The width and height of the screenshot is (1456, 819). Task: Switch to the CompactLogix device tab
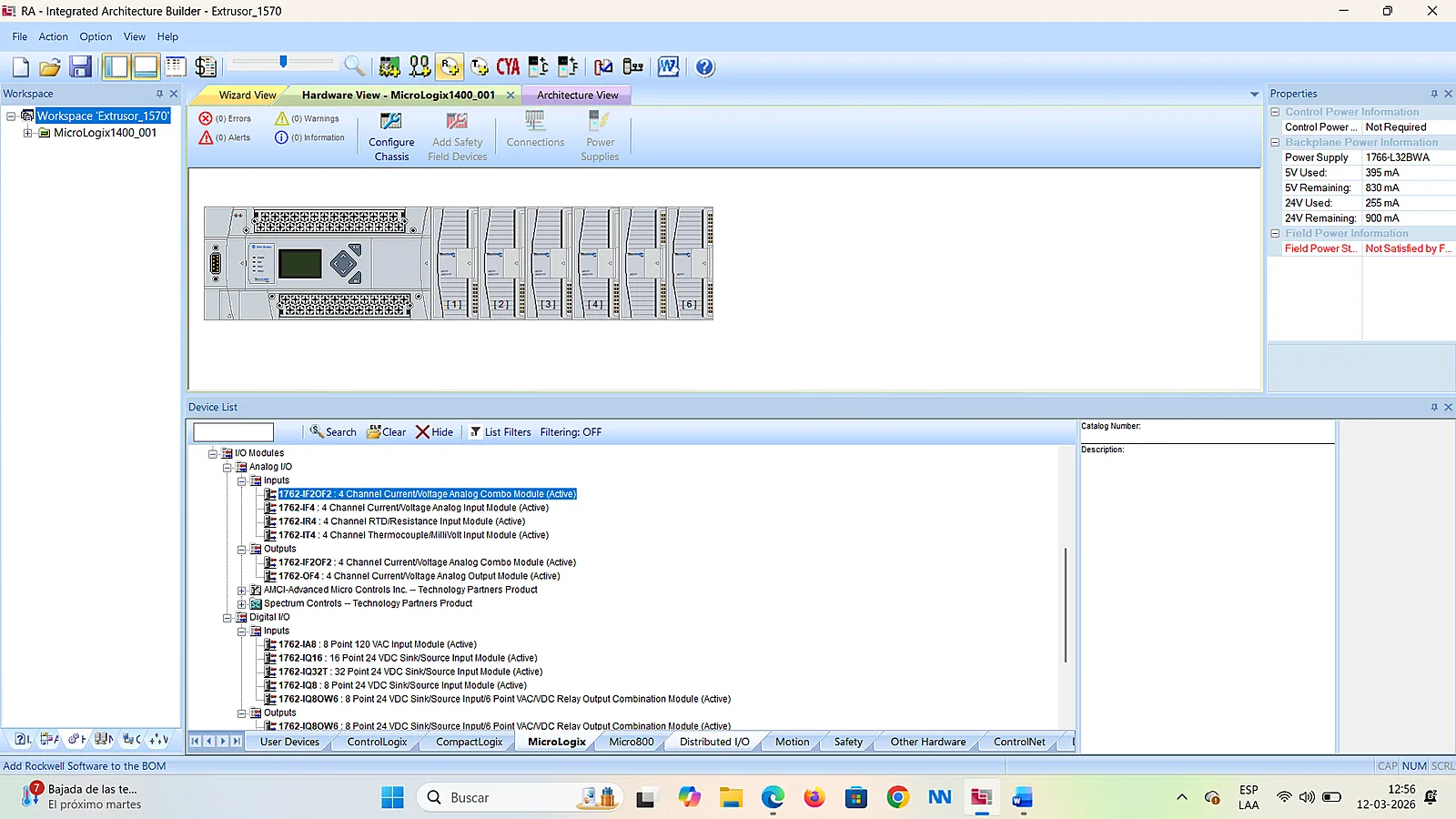469,742
